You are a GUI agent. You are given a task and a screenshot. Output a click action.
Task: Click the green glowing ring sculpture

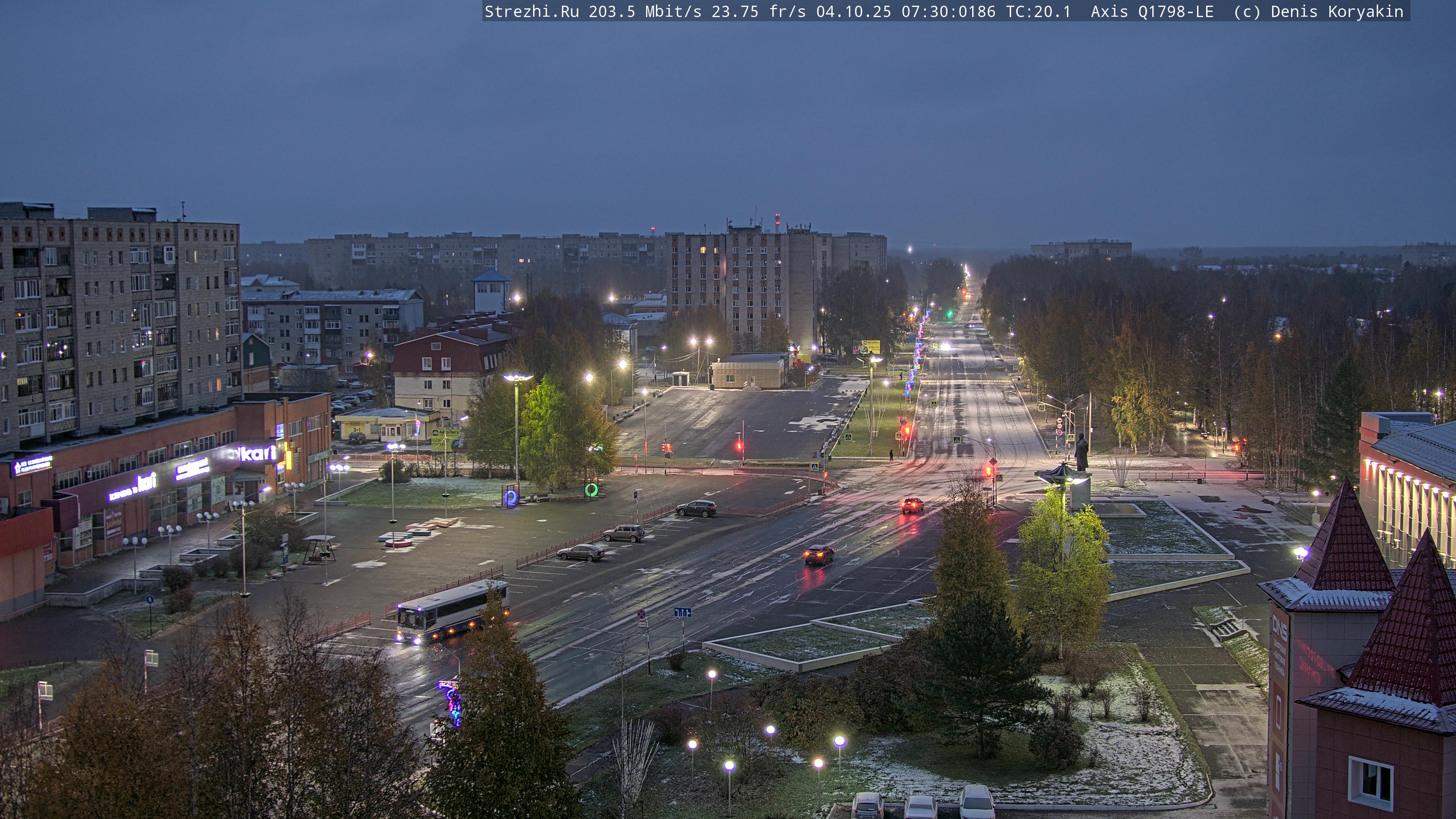tap(591, 489)
